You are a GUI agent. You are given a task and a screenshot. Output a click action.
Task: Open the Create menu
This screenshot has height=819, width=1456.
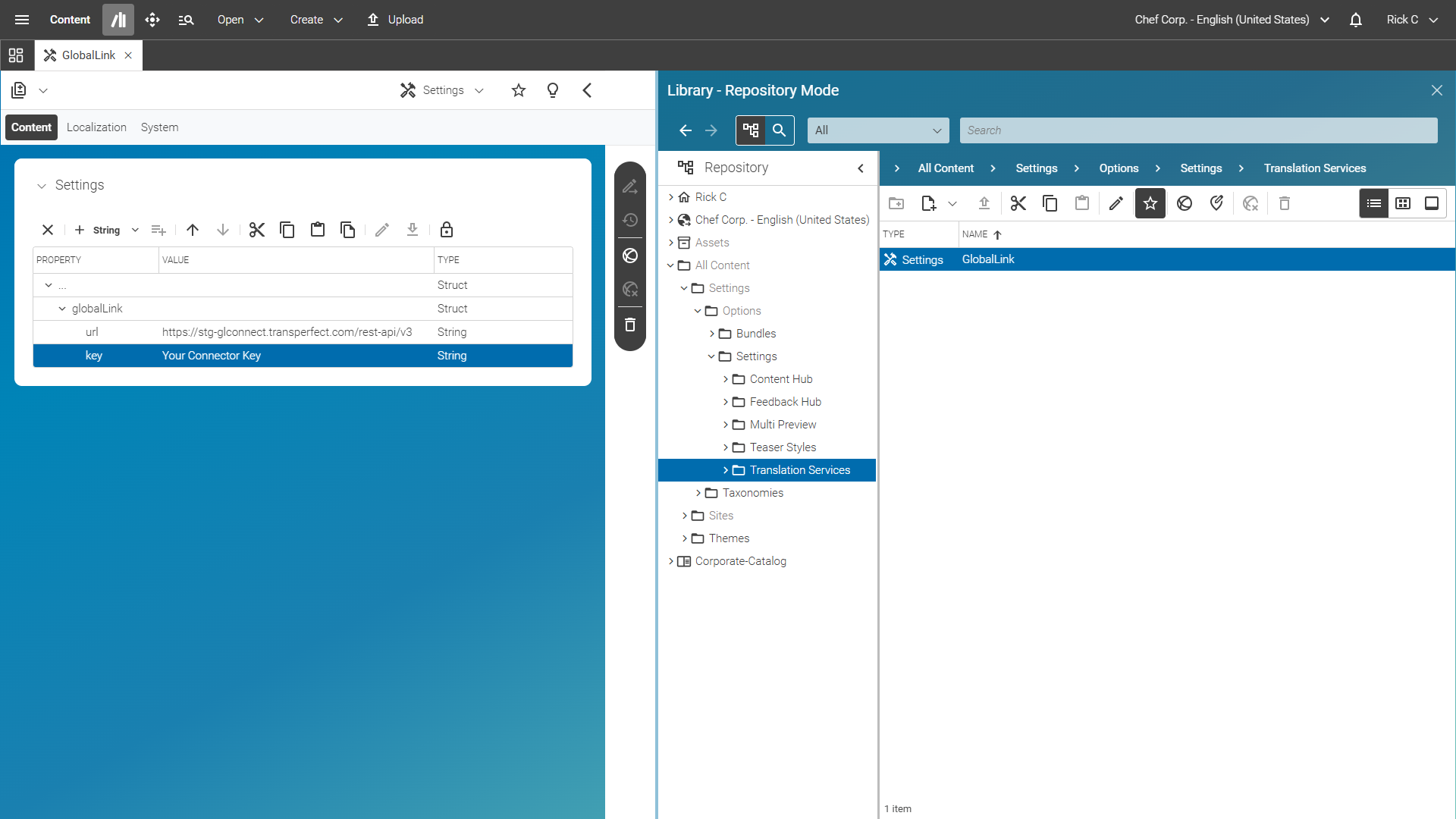[315, 20]
